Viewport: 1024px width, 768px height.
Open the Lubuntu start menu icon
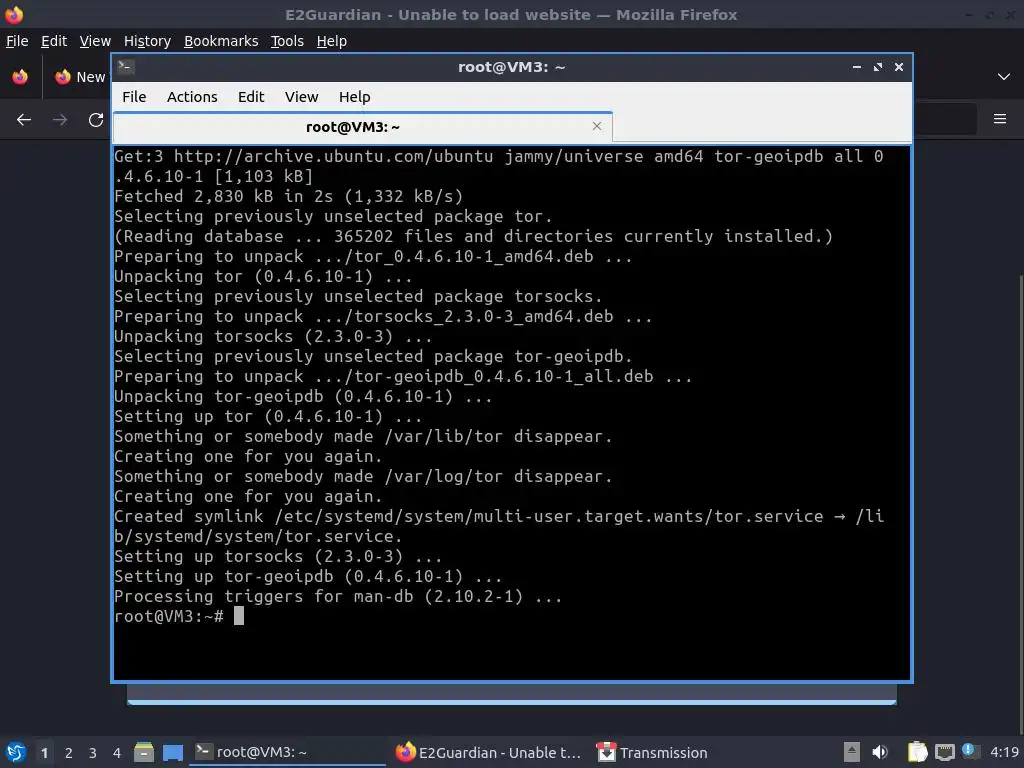tap(15, 752)
